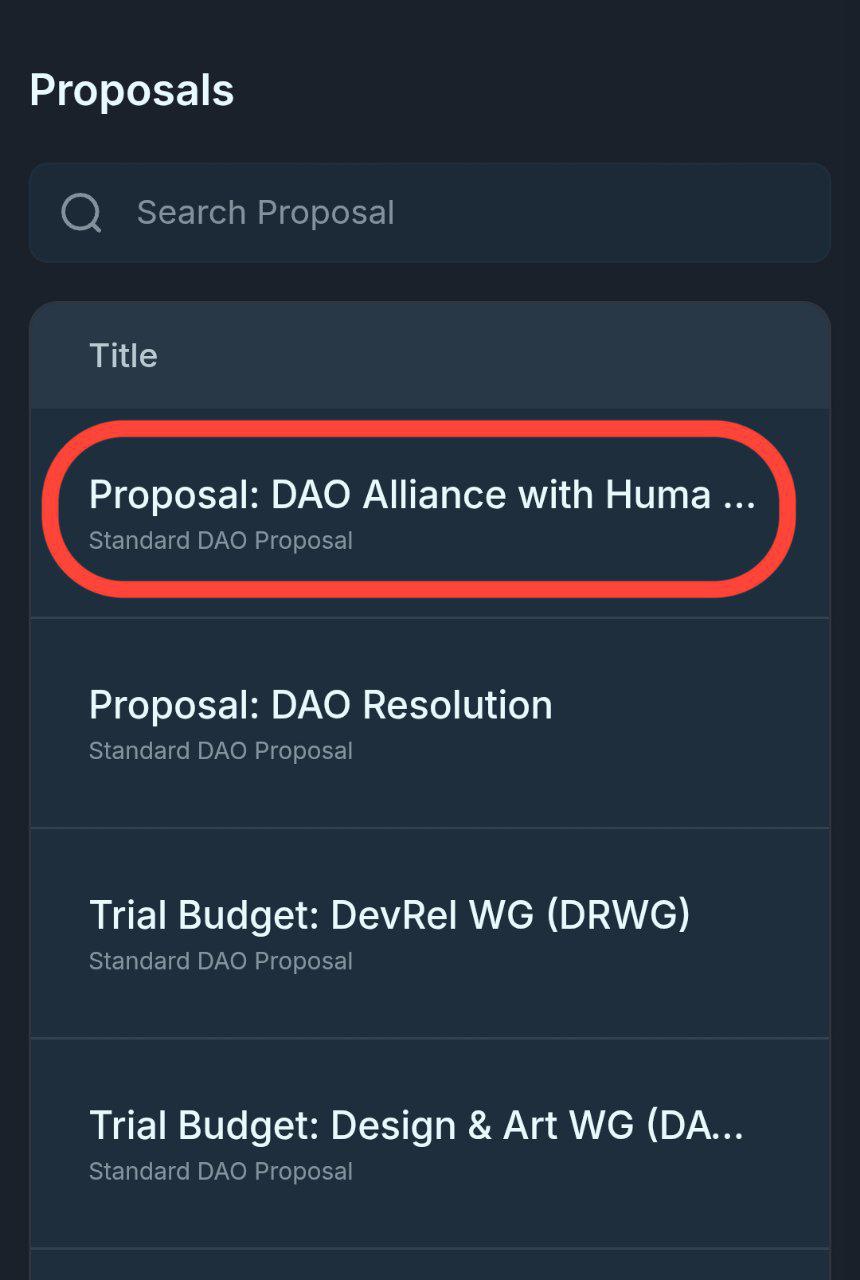Click Standard DAO Proposal label under DAO Alliance
The image size is (860, 1280).
[x=220, y=541]
